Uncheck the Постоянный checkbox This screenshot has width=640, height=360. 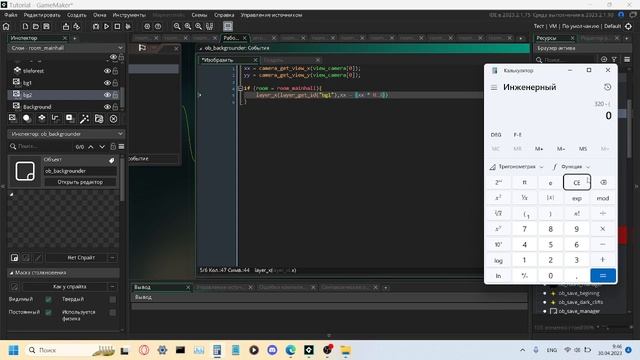(x=48, y=312)
